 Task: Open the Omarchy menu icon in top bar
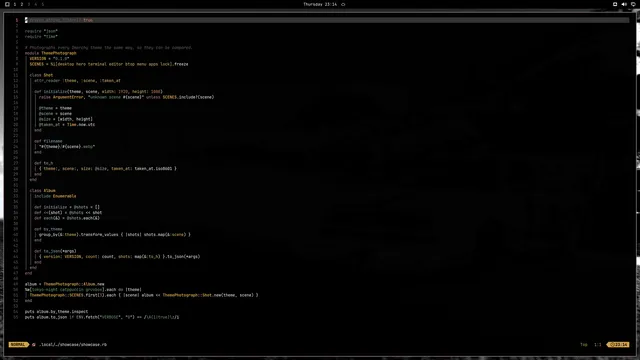tap(7, 4)
